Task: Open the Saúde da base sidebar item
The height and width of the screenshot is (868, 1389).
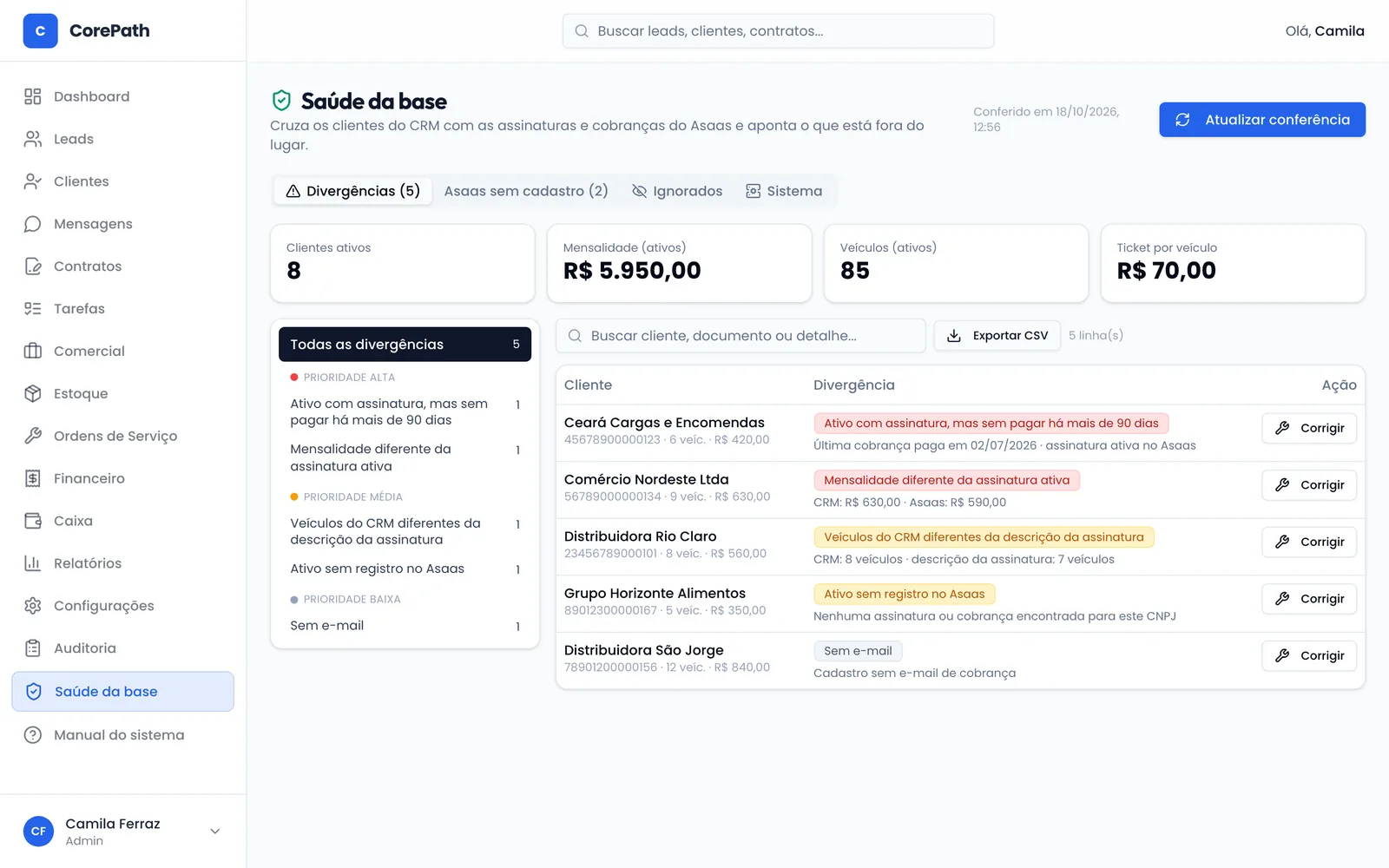Action: pyautogui.click(x=122, y=692)
